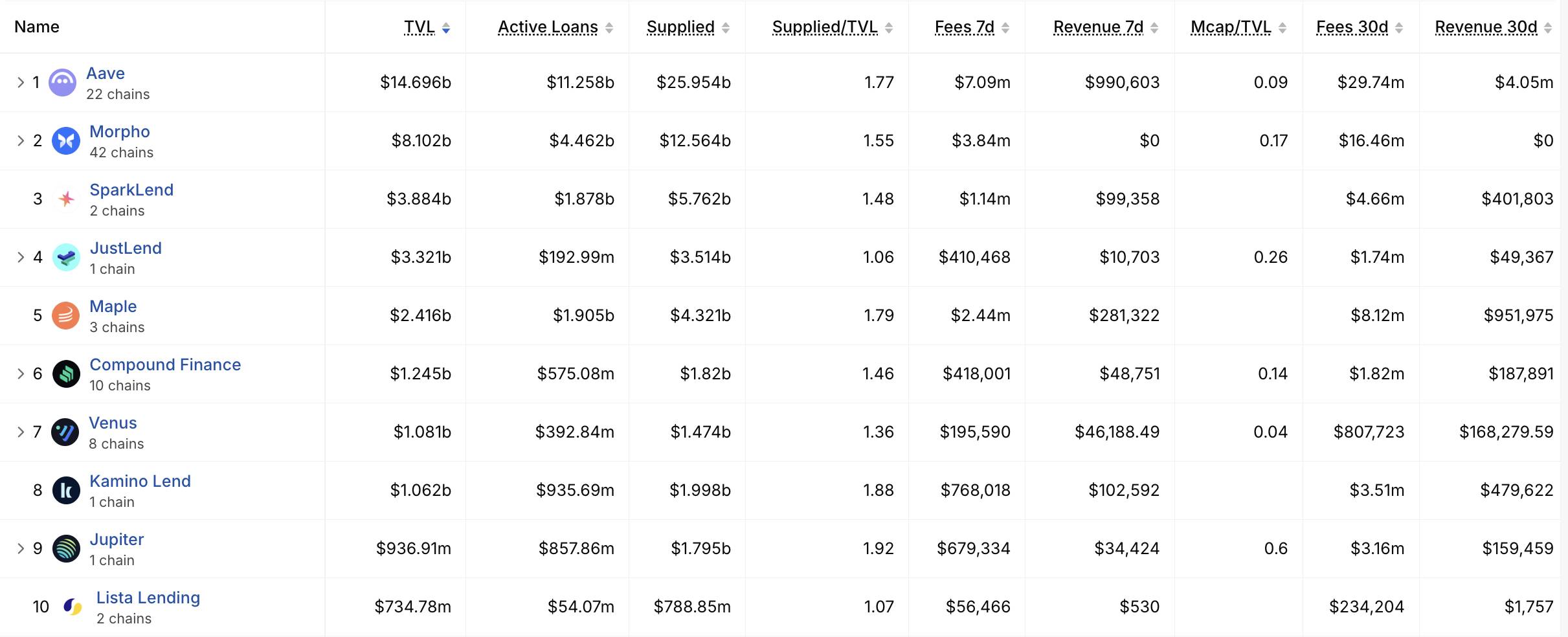This screenshot has height=637, width=1568.
Task: Click the SparkLend star logo icon
Action: [x=66, y=199]
